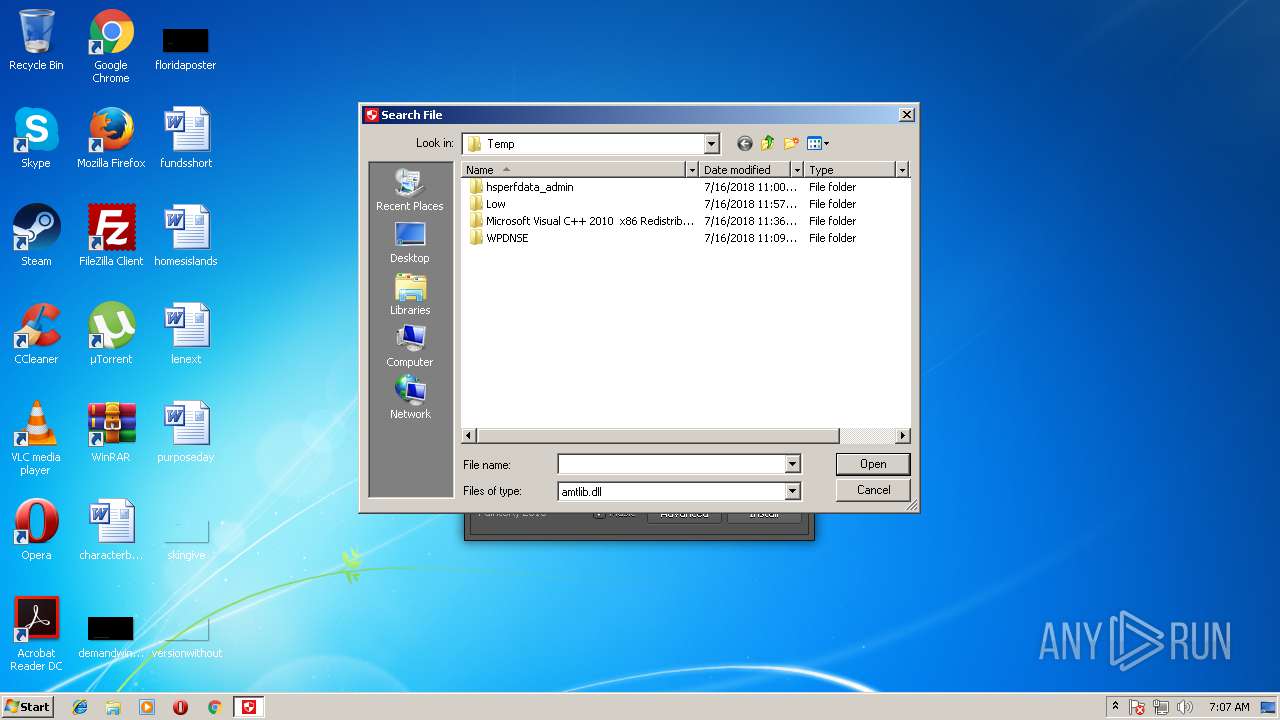Open WinRAR desktop shortcut

pos(111,432)
